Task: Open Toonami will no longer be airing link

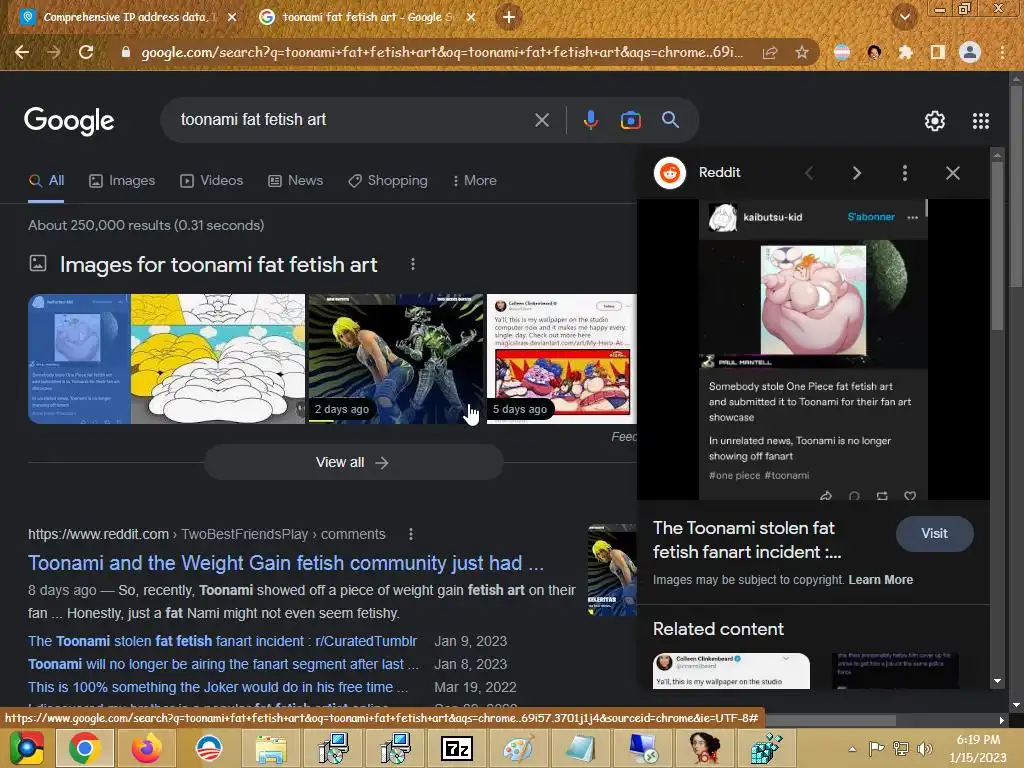Action: tap(223, 664)
